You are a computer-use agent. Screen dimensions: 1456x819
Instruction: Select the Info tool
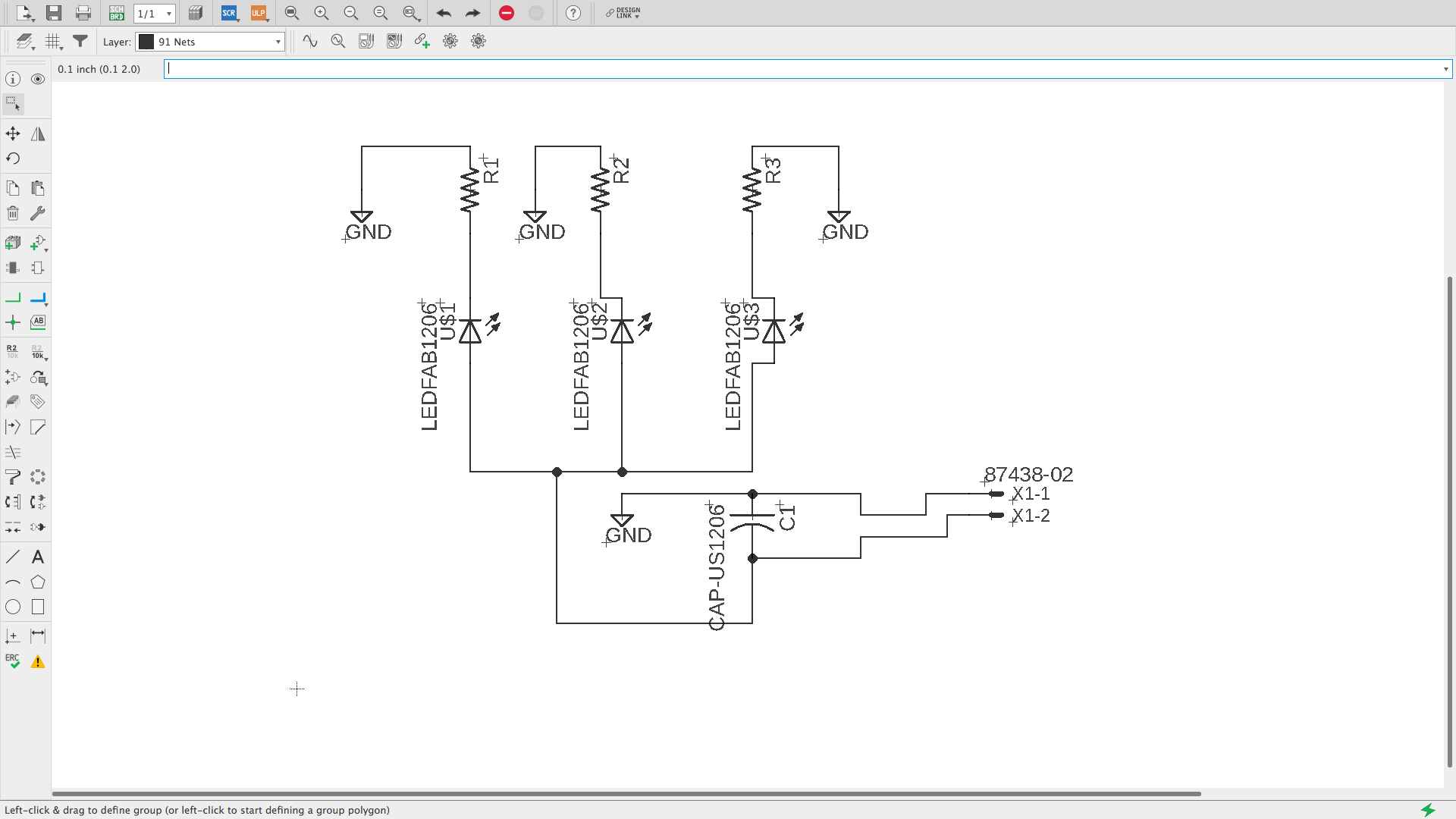13,79
